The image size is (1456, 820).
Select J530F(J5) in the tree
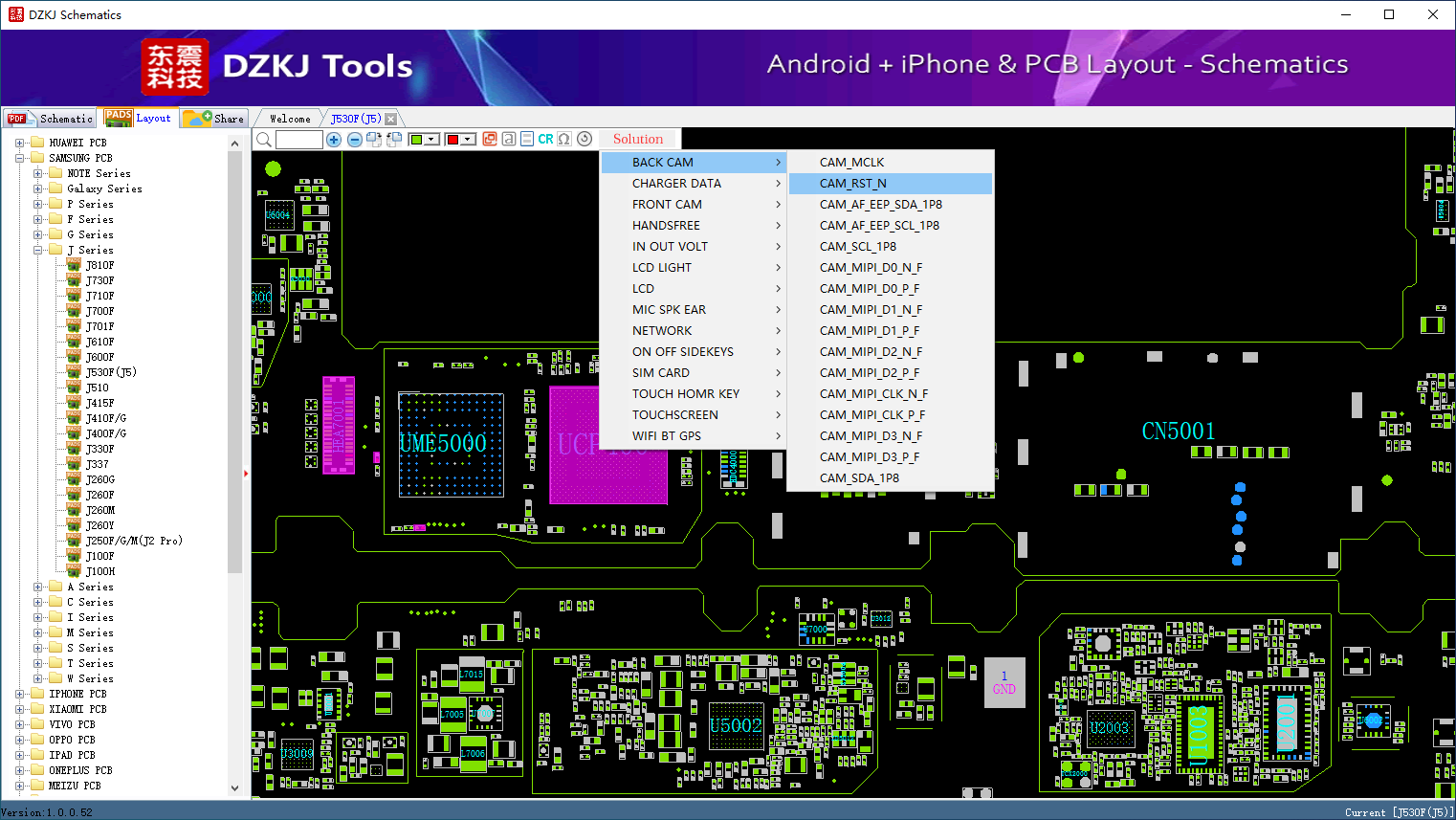point(111,372)
